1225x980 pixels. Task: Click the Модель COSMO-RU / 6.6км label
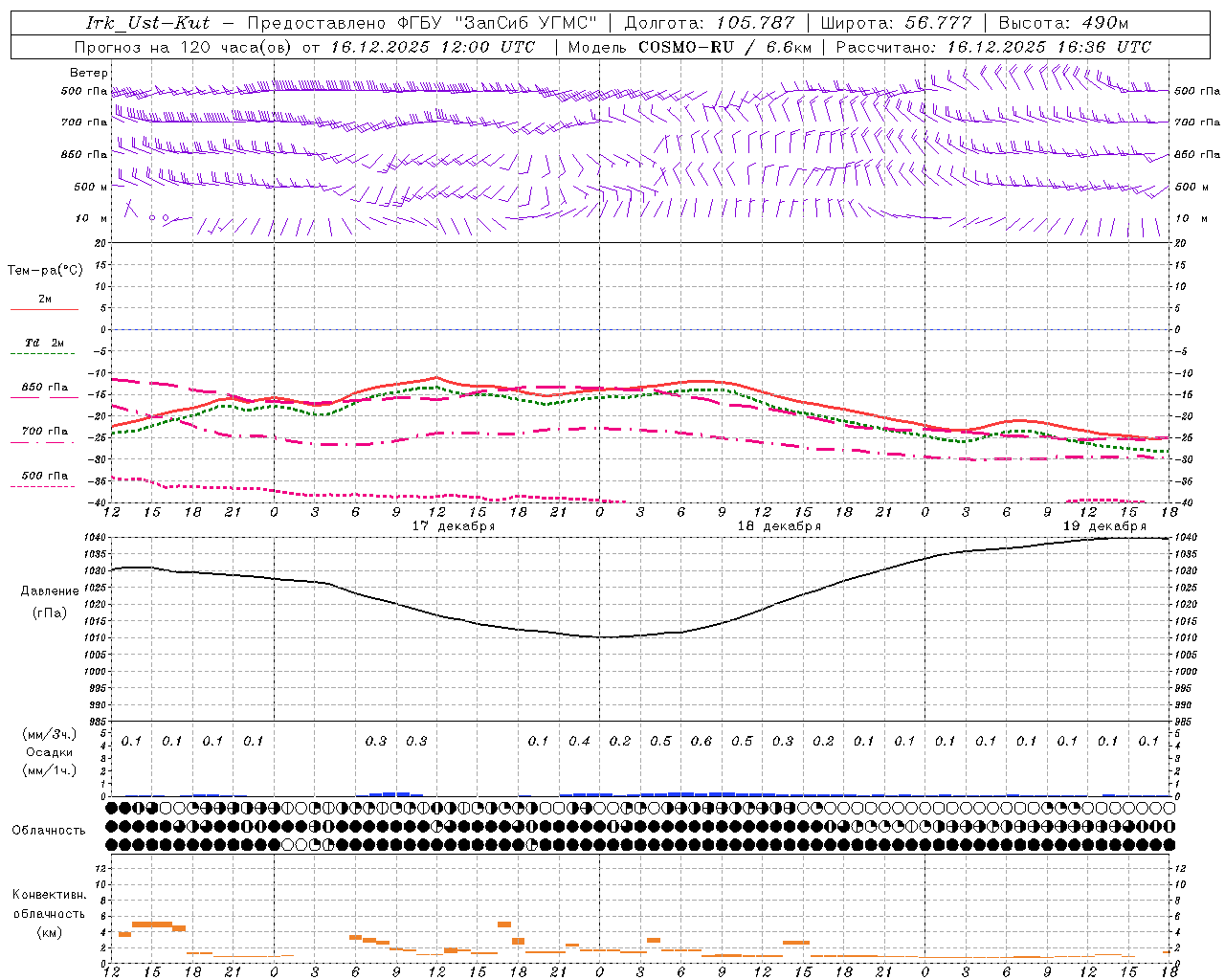690,47
